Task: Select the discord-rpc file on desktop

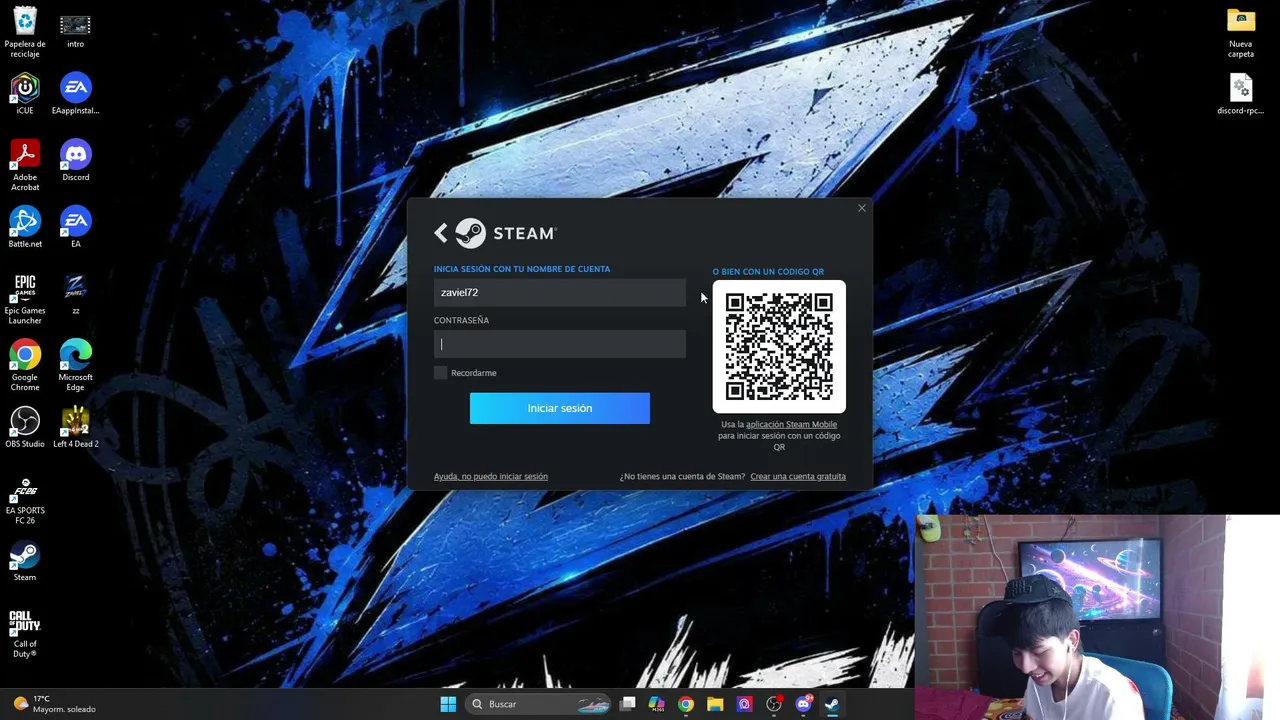Action: (x=1240, y=95)
